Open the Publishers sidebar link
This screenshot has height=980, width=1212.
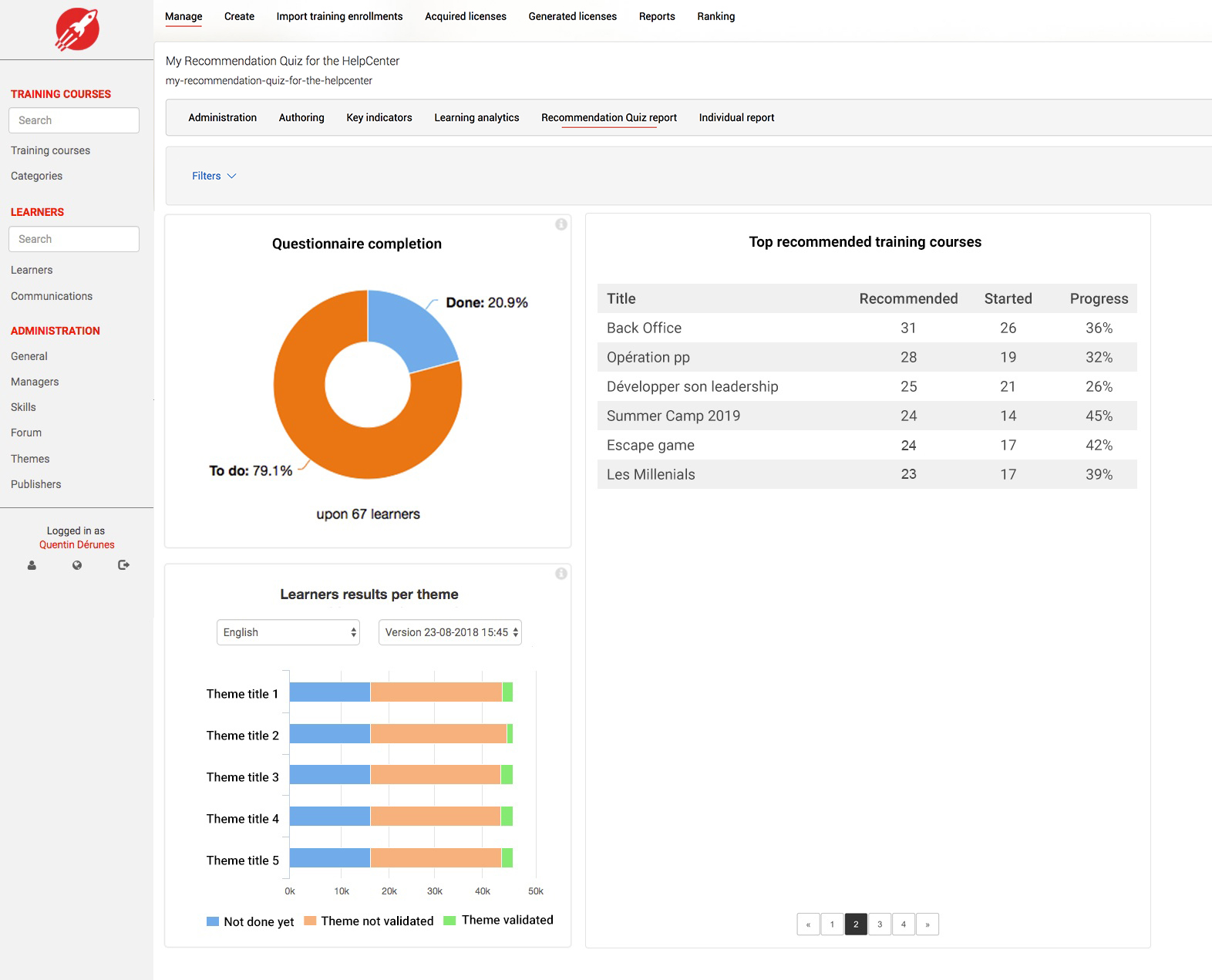[x=36, y=484]
